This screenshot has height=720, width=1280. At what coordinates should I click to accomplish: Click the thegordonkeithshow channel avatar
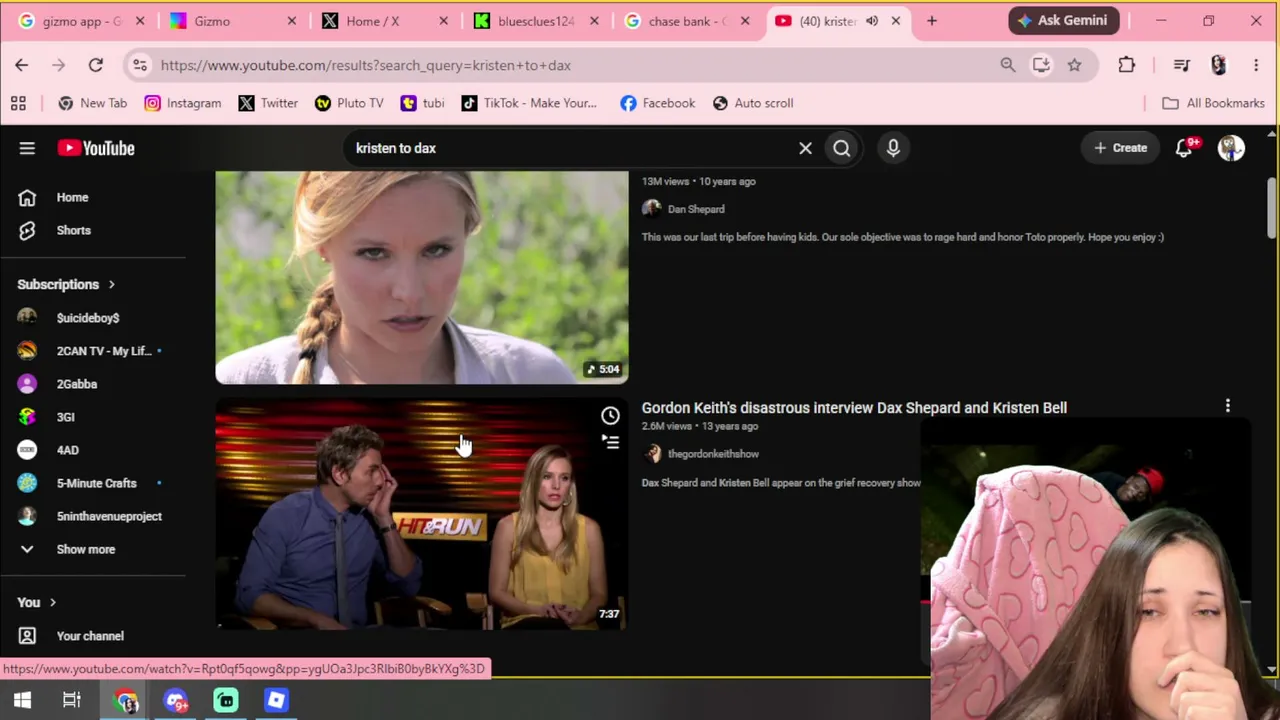coord(652,454)
